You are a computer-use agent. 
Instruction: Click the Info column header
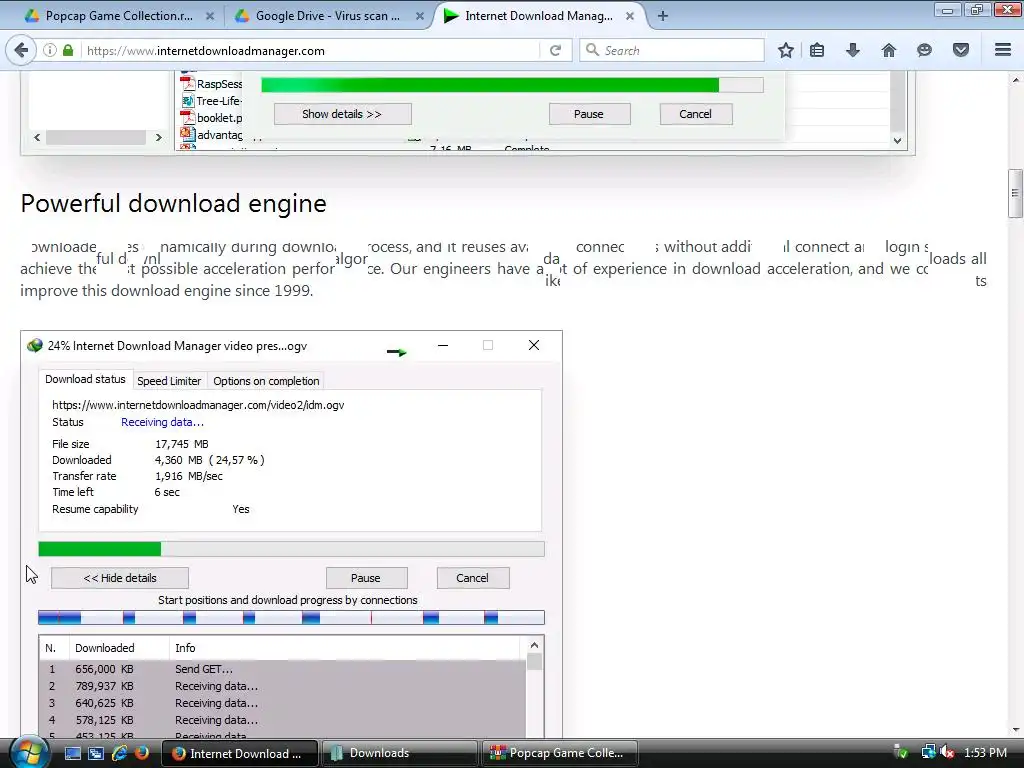coord(346,648)
